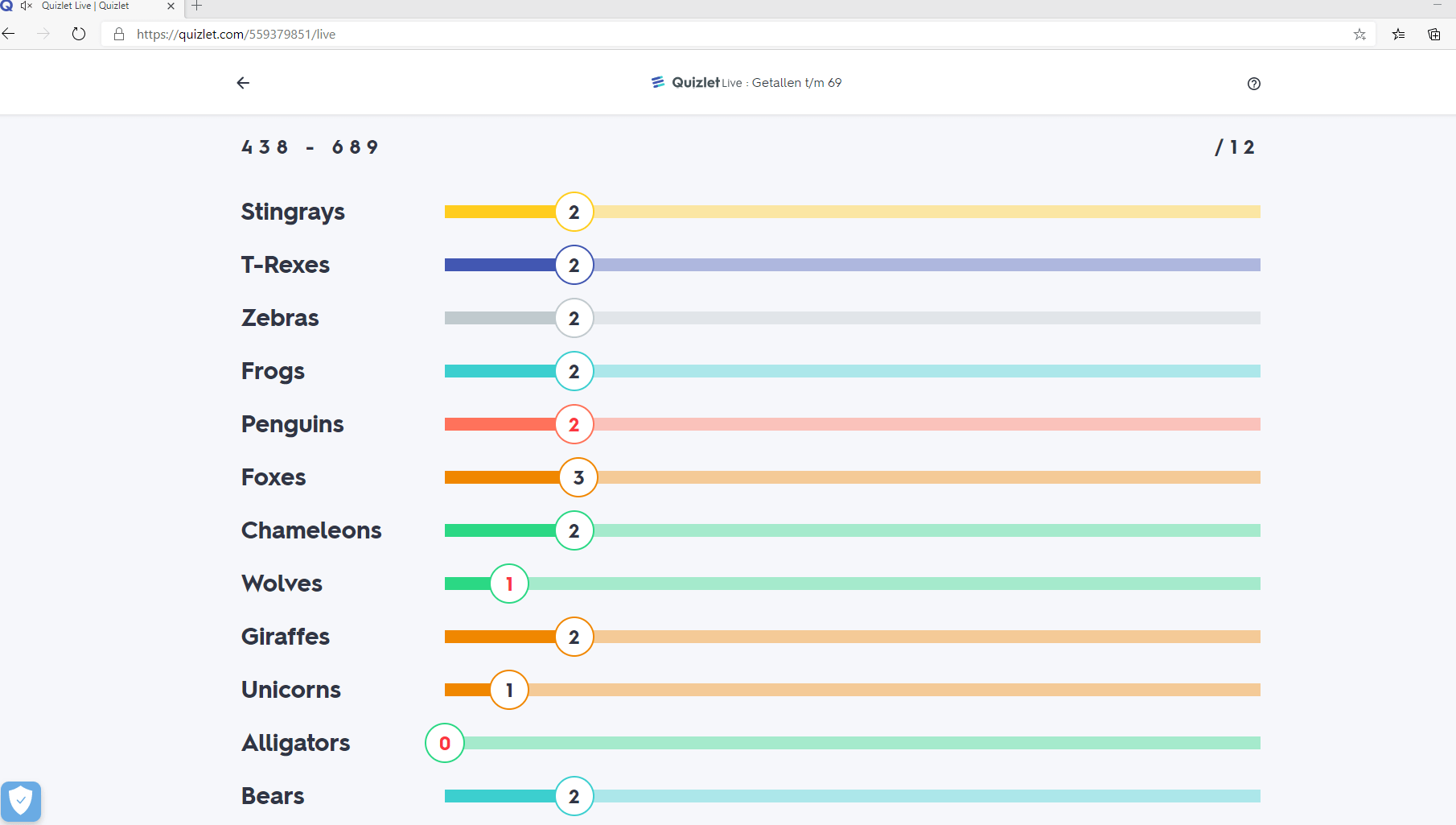Click the blue shield icon
The height and width of the screenshot is (825, 1456).
21,801
